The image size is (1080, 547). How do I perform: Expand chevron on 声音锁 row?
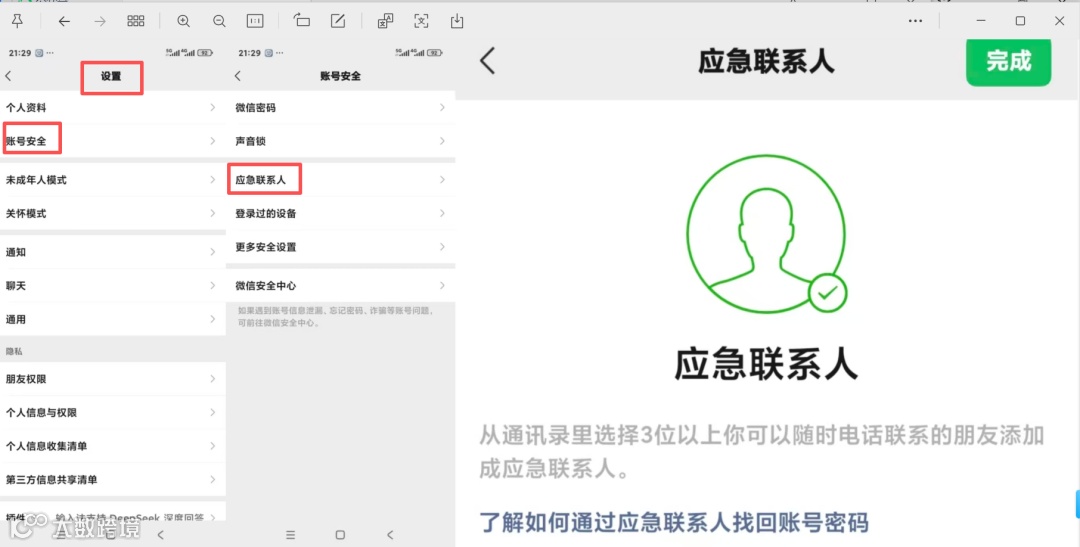pyautogui.click(x=442, y=141)
